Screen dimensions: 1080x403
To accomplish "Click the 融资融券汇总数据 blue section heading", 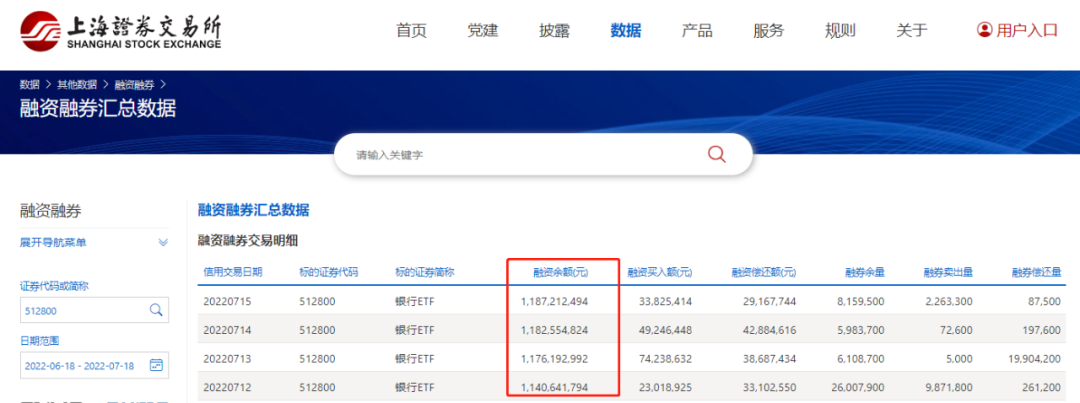I will pyautogui.click(x=253, y=210).
